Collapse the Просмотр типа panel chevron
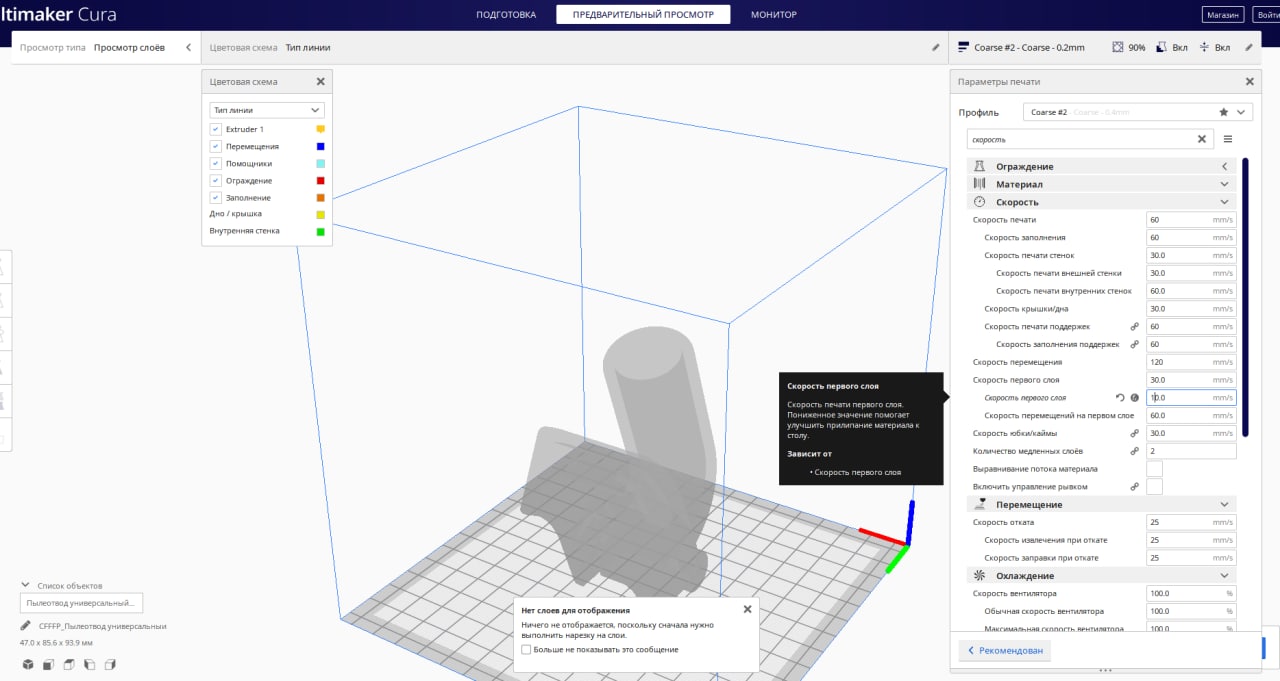 (x=188, y=47)
